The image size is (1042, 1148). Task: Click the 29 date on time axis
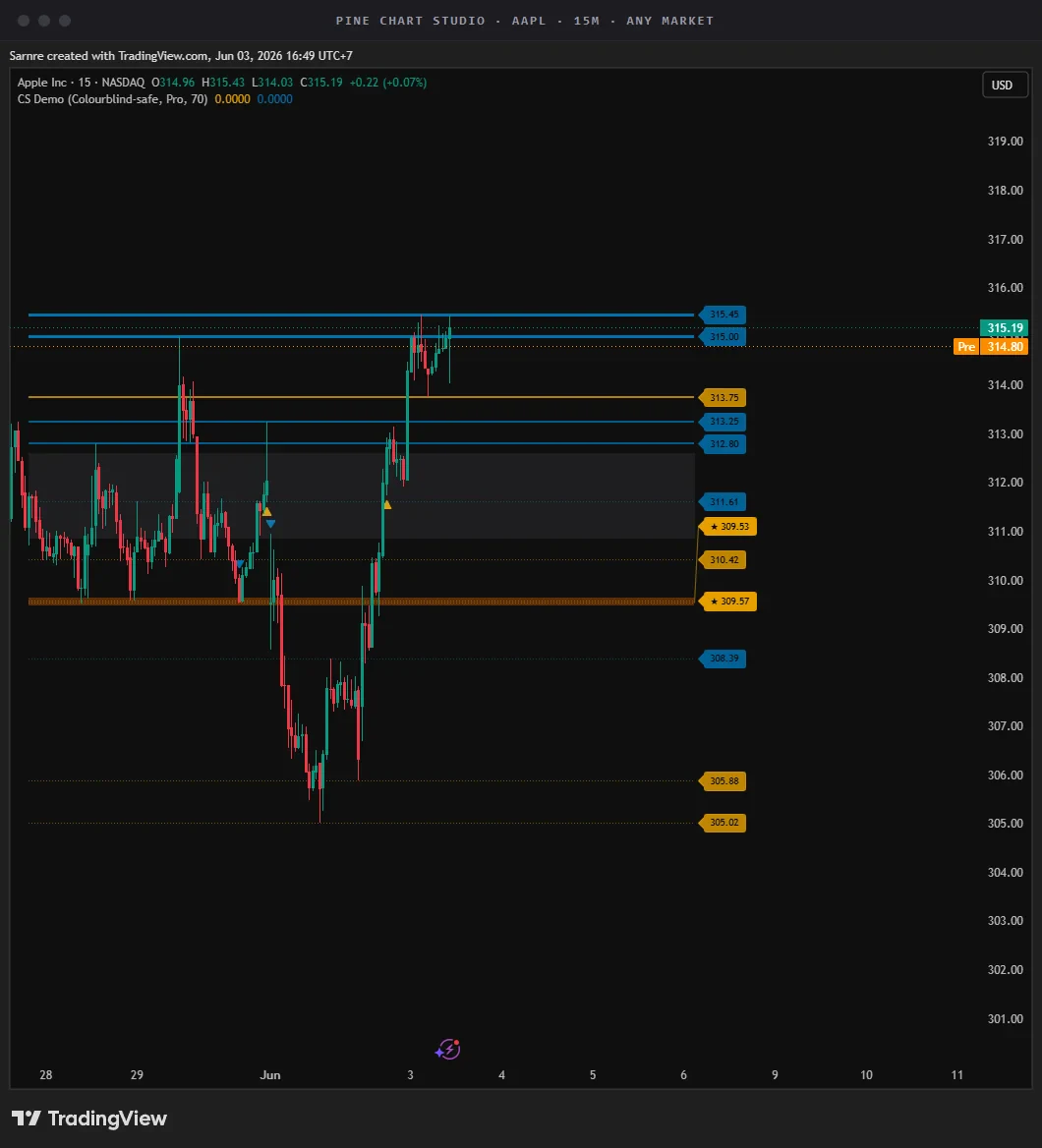[137, 1075]
